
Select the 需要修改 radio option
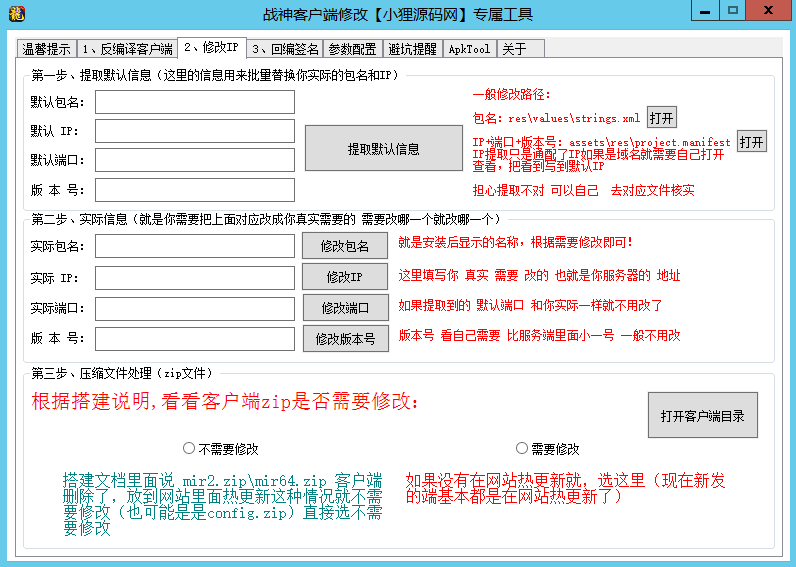click(522, 448)
